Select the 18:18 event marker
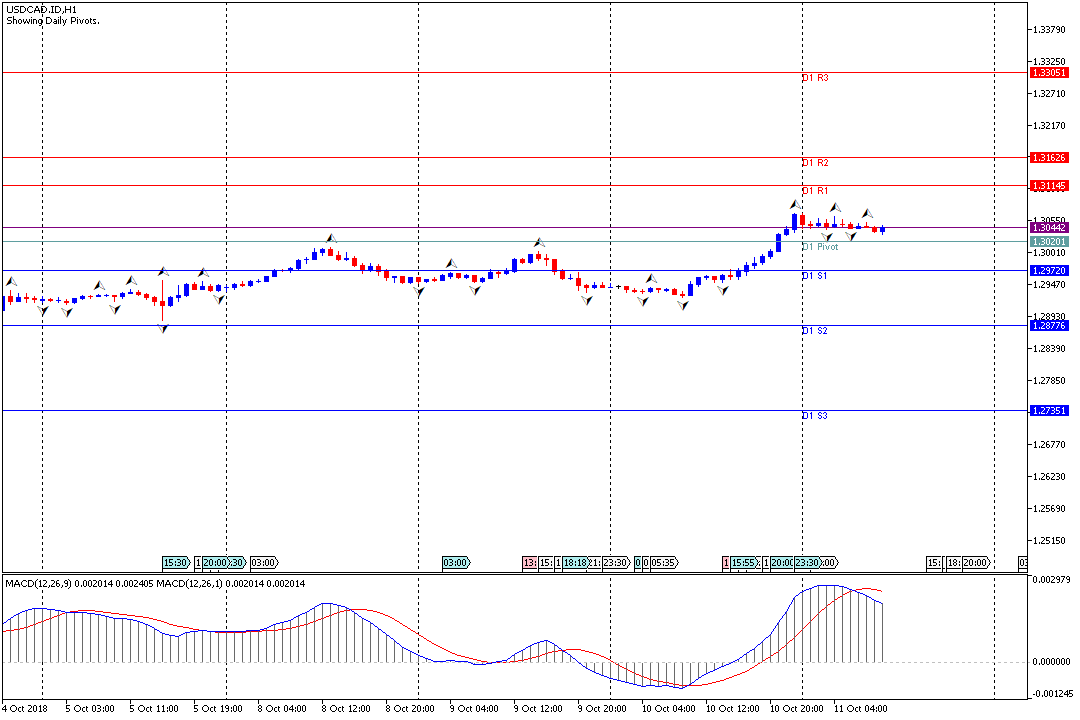Image resolution: width=1080 pixels, height=720 pixels. click(x=576, y=563)
